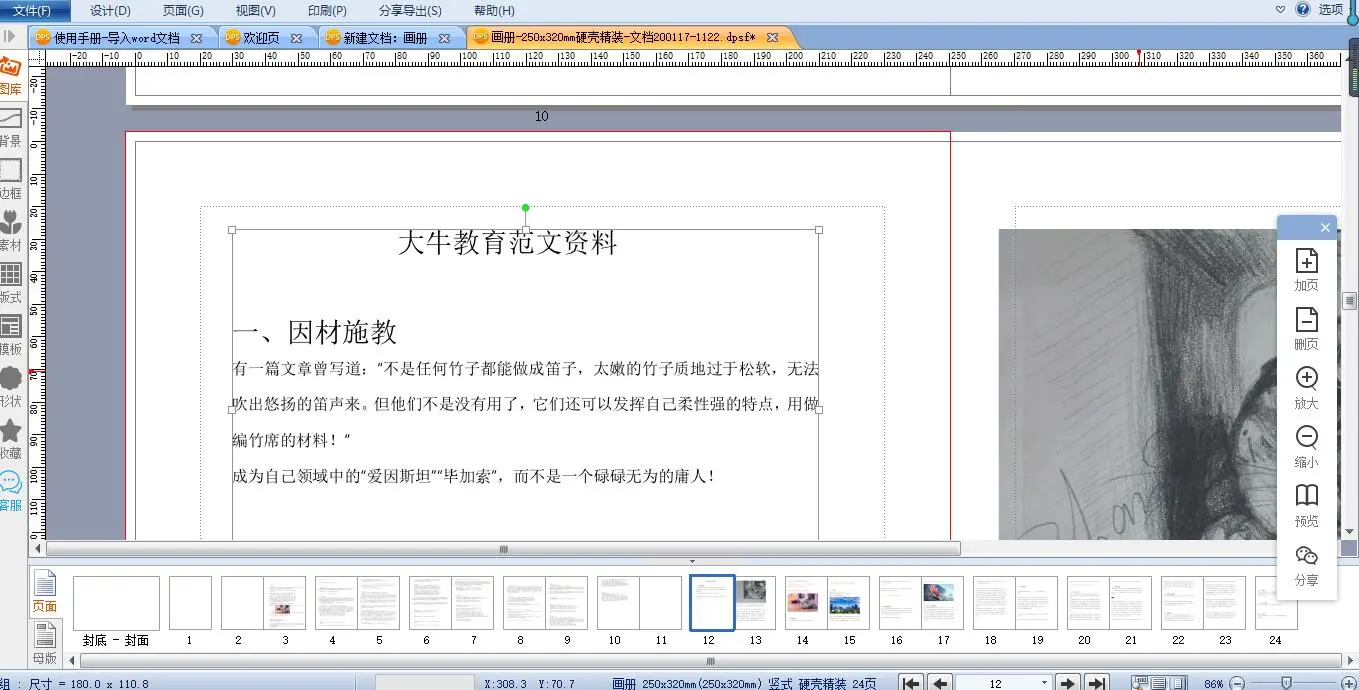Image resolution: width=1359 pixels, height=690 pixels.
Task: Go to the next page arrow button
Action: [x=1068, y=683]
